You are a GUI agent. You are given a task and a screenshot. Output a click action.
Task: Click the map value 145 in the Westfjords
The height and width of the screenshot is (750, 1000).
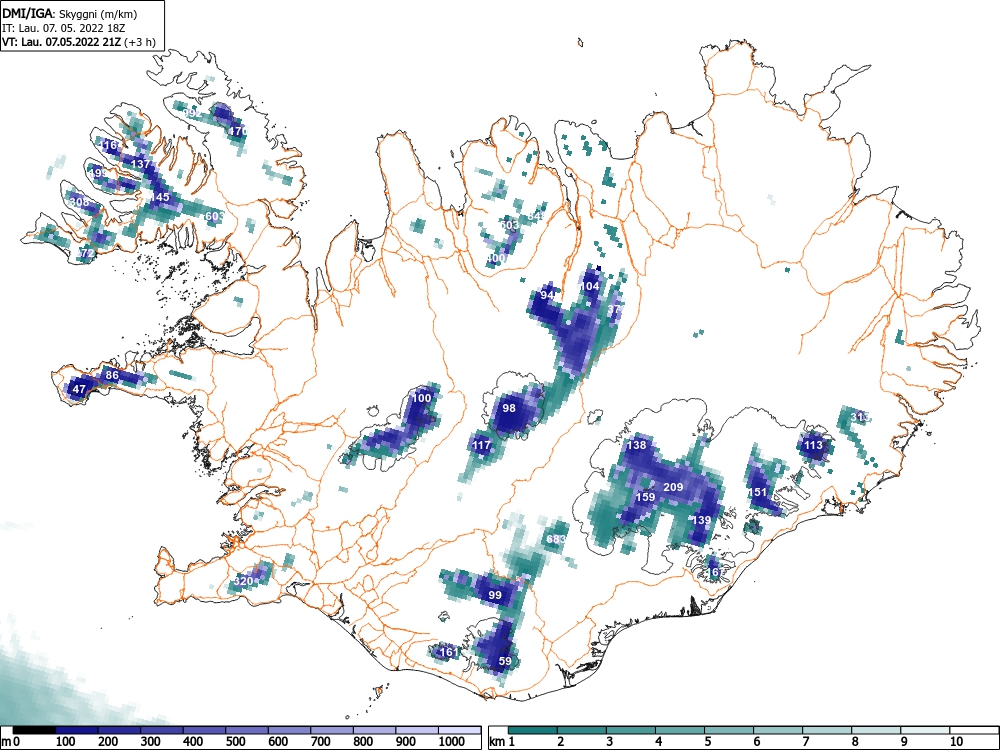tap(159, 197)
